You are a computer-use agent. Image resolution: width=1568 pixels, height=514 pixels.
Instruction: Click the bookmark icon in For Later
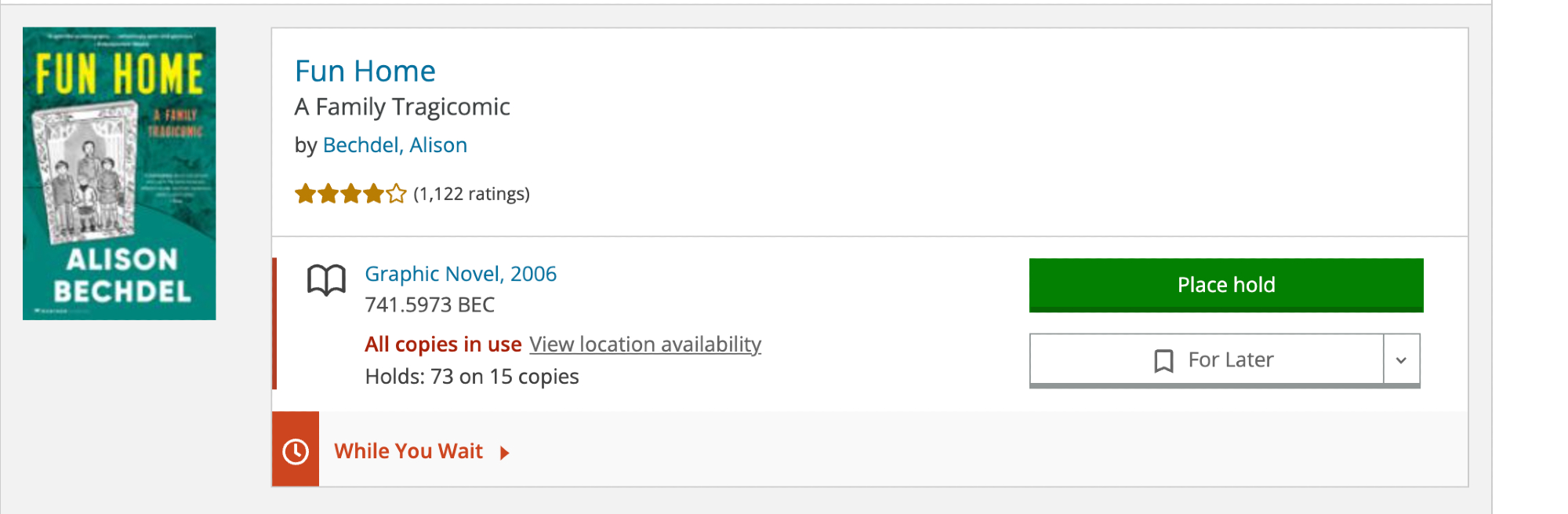[1163, 361]
